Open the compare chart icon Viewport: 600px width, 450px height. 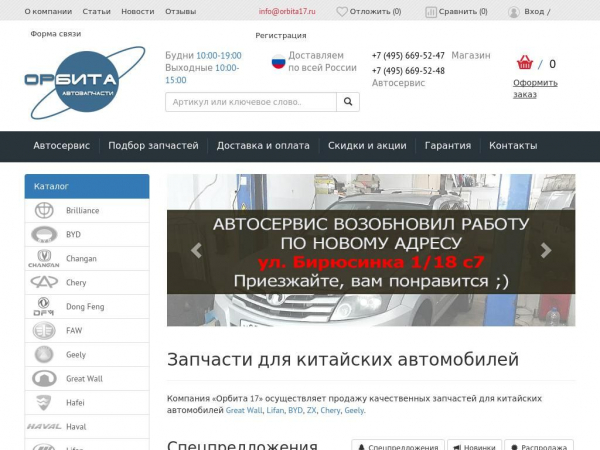click(431, 12)
